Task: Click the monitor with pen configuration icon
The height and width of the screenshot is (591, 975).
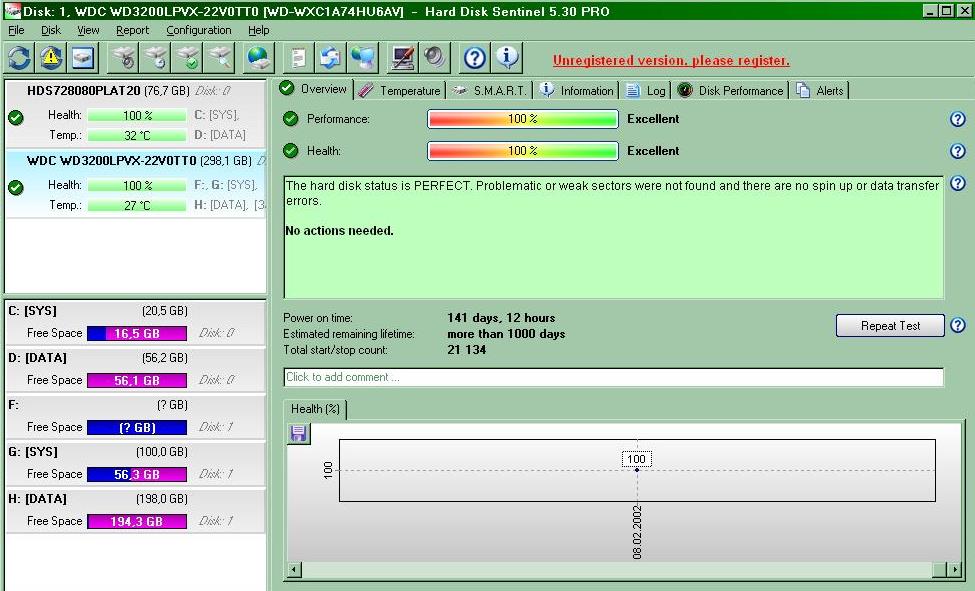Action: [x=403, y=58]
